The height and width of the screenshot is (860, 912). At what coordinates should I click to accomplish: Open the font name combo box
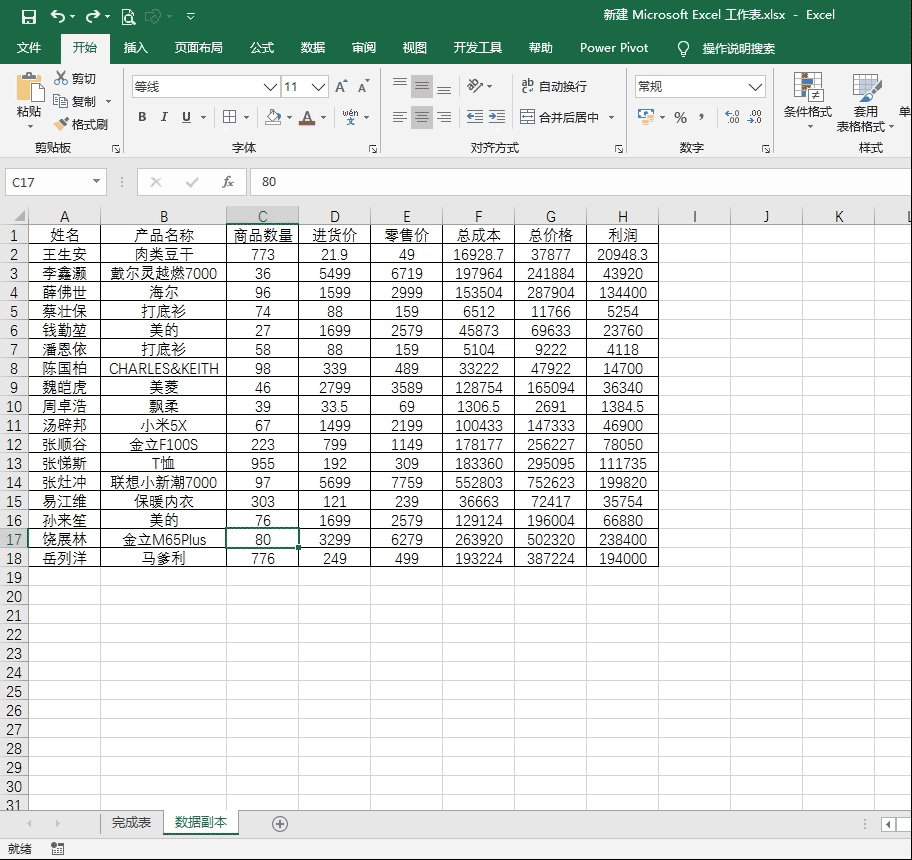(205, 87)
